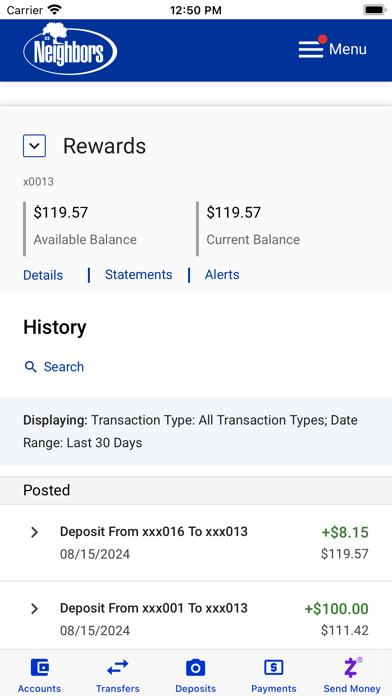Select Deposit From xxx016 To xxx013 row
Screen dimensions: 392x696
tap(196, 542)
